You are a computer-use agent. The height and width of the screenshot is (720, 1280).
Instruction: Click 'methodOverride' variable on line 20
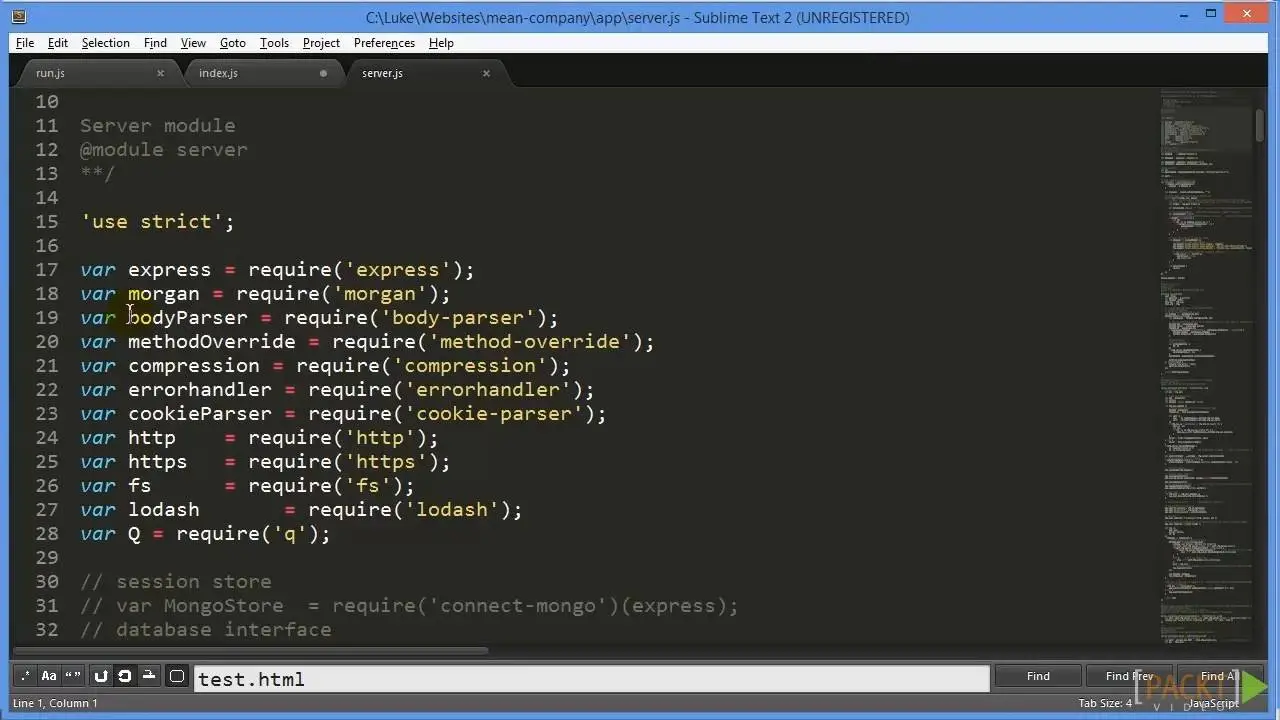[212, 341]
